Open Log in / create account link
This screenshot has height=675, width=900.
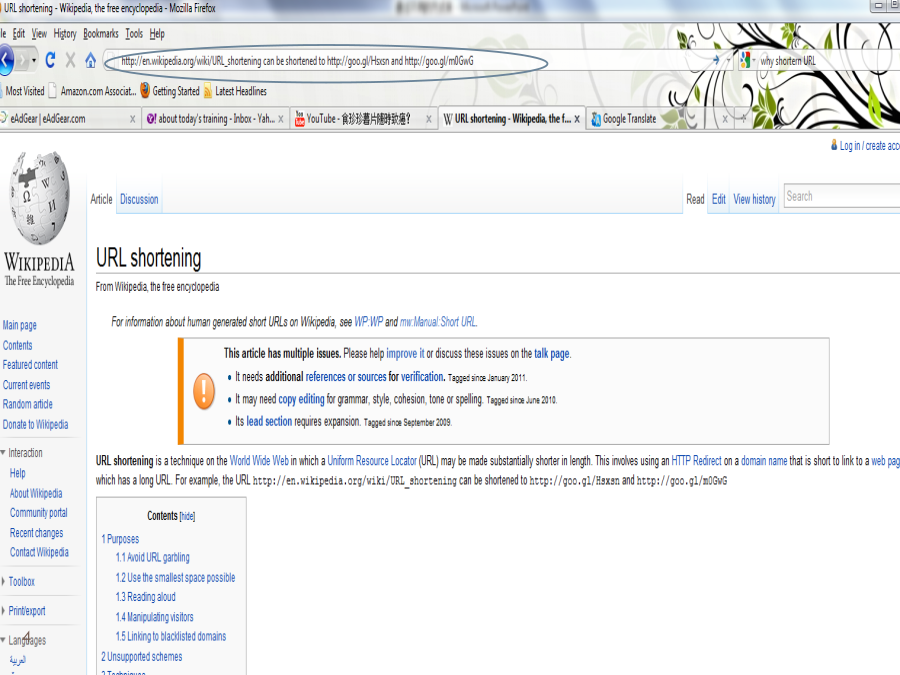pyautogui.click(x=869, y=146)
